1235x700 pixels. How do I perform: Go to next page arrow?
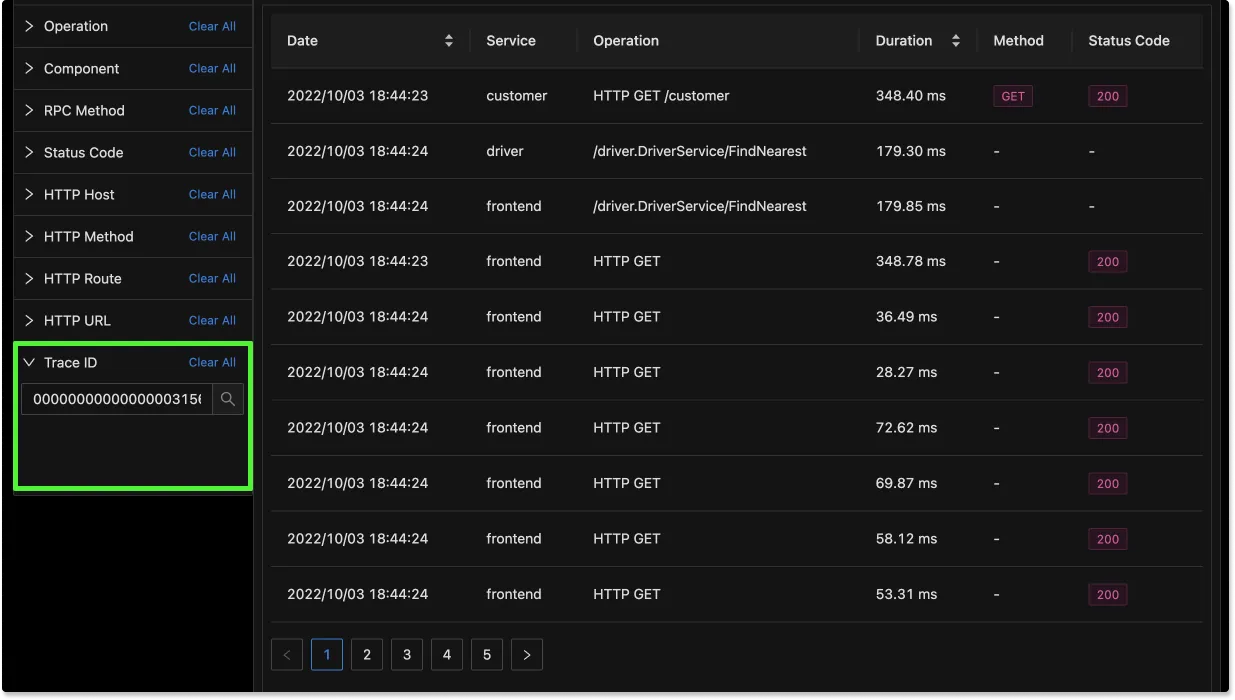[527, 655]
